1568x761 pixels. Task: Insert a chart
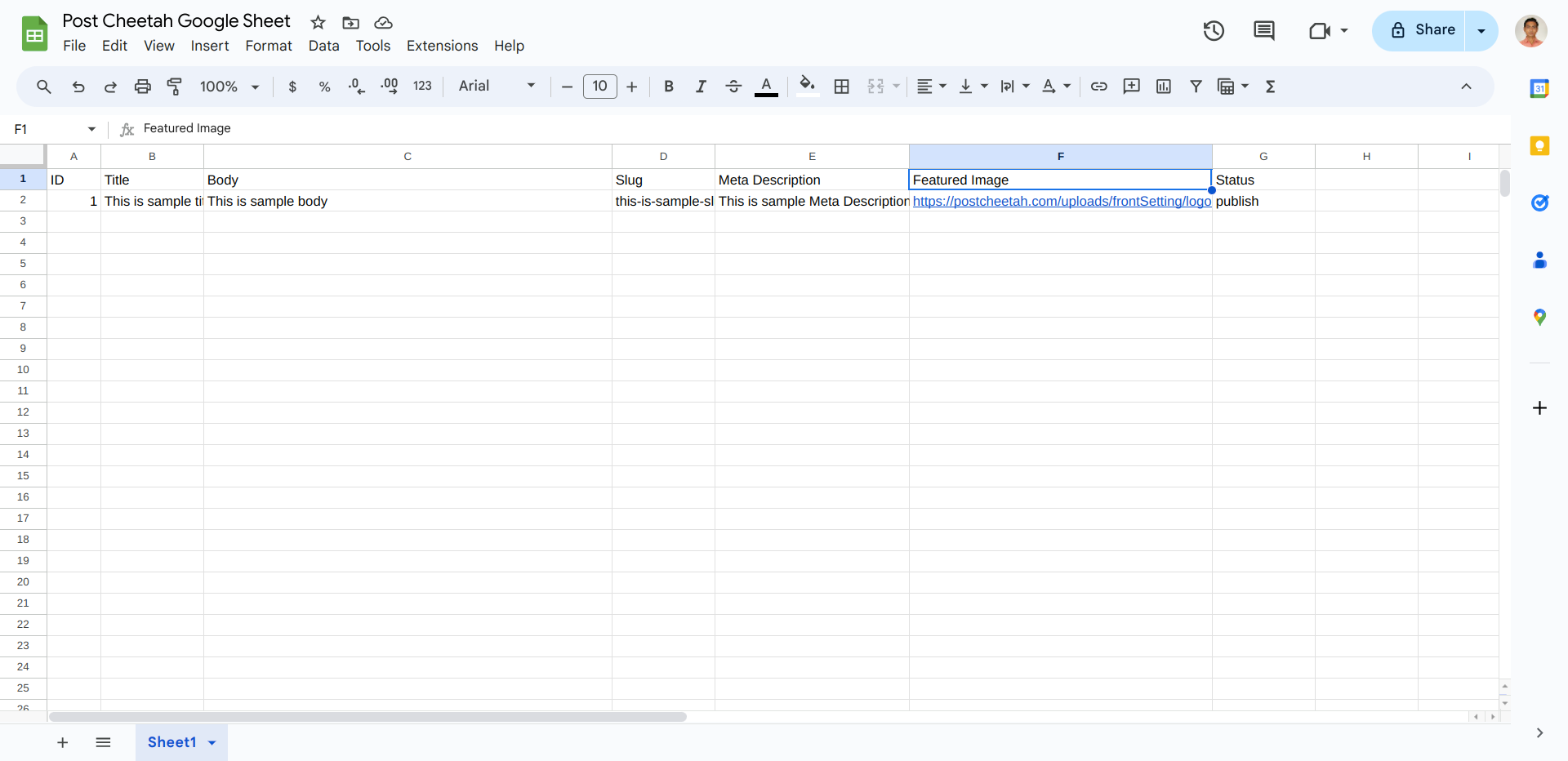(x=1164, y=87)
